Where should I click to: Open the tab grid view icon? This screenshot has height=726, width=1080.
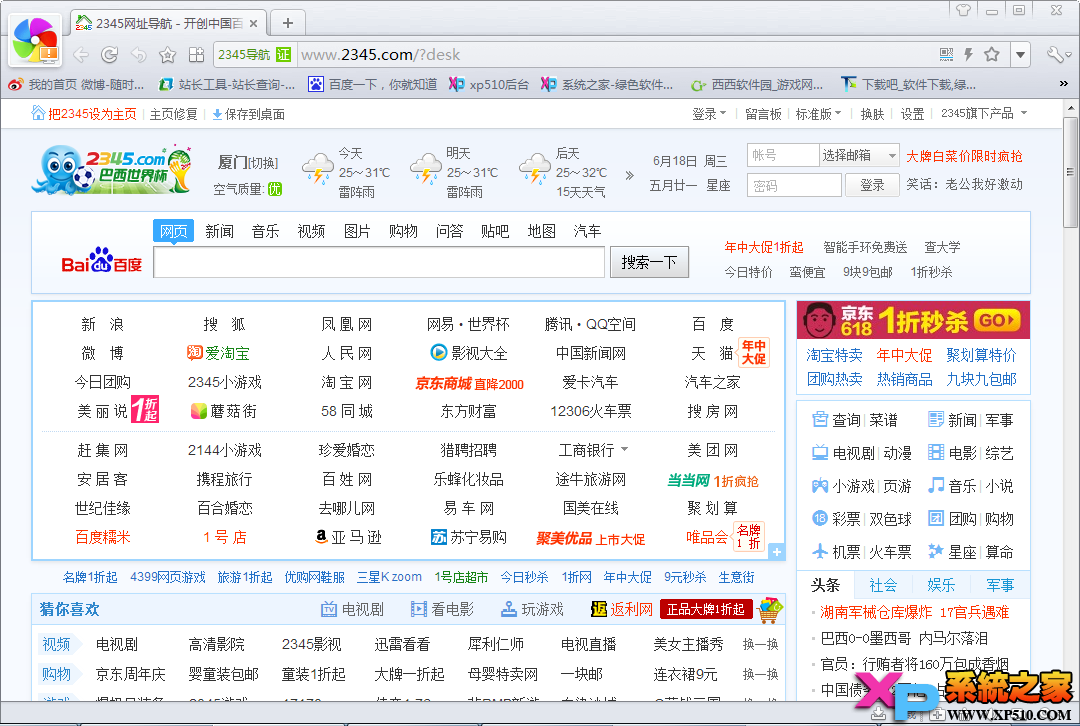tap(197, 54)
